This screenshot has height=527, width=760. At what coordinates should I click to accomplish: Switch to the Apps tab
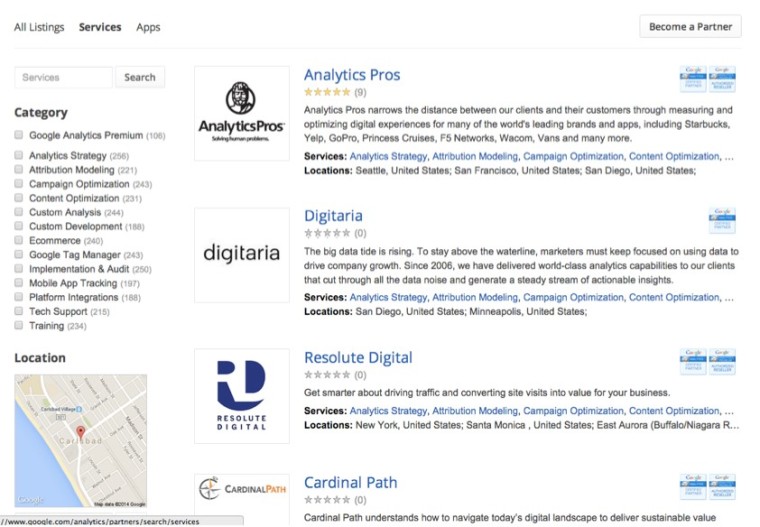click(148, 27)
